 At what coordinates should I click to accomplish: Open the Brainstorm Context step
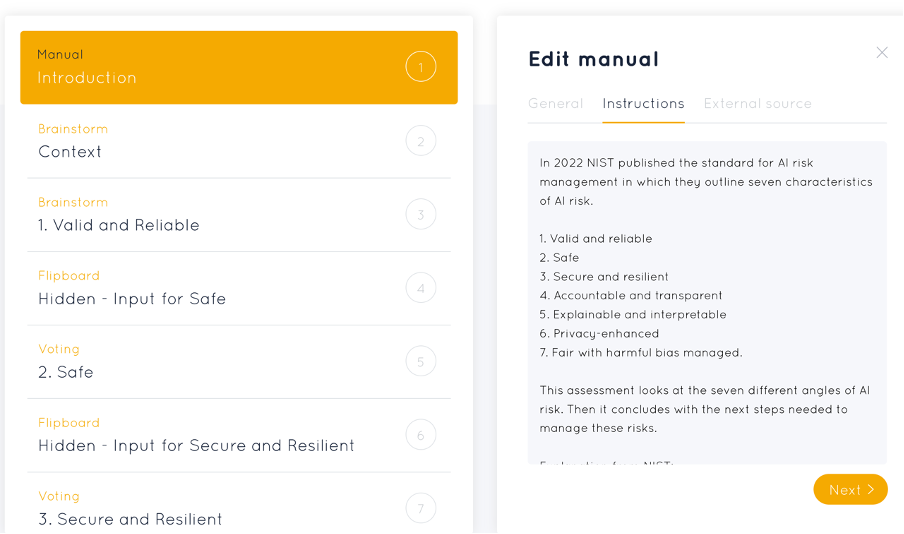point(200,142)
